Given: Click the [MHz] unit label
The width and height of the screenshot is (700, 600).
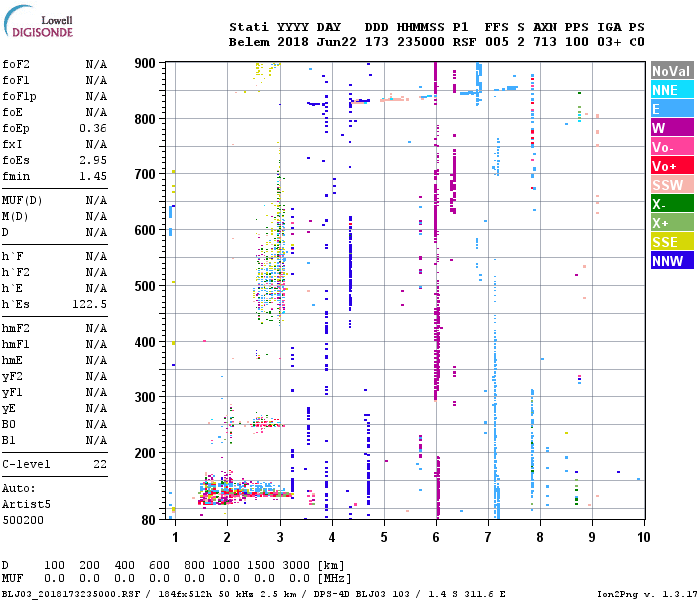Looking at the screenshot, I should click(334, 579).
